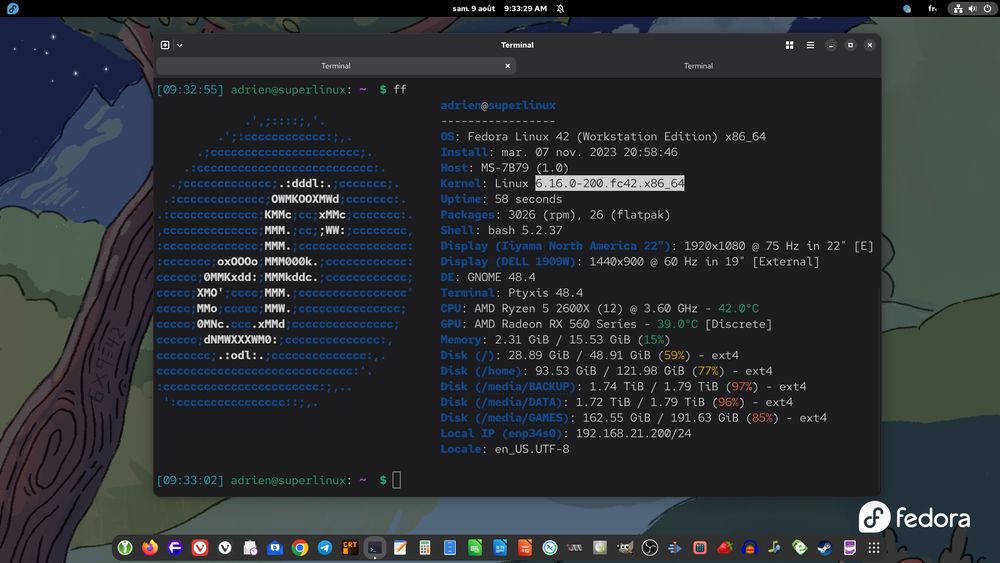Show all applications grid in dock

[874, 547]
